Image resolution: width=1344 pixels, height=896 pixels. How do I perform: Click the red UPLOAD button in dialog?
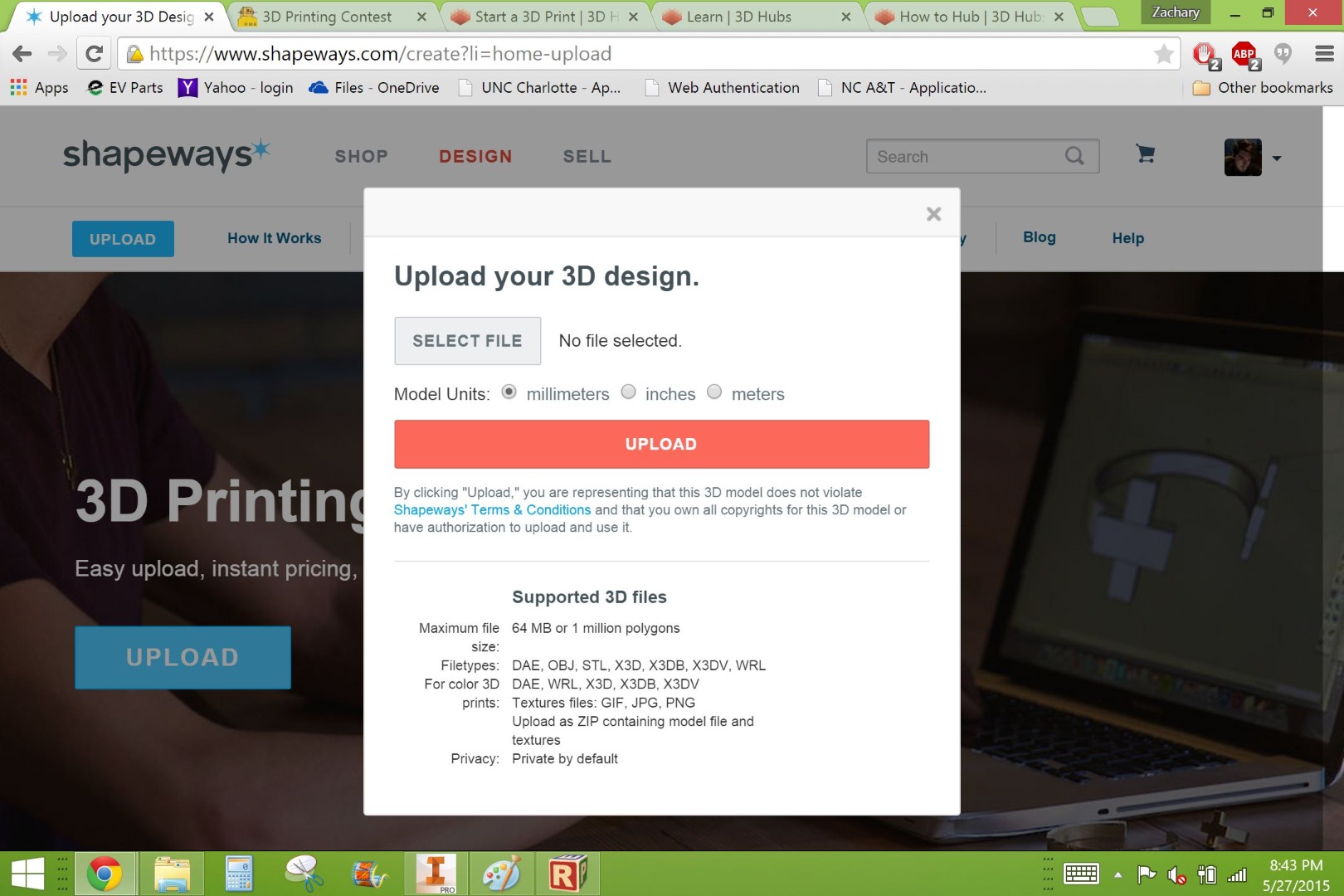(661, 444)
